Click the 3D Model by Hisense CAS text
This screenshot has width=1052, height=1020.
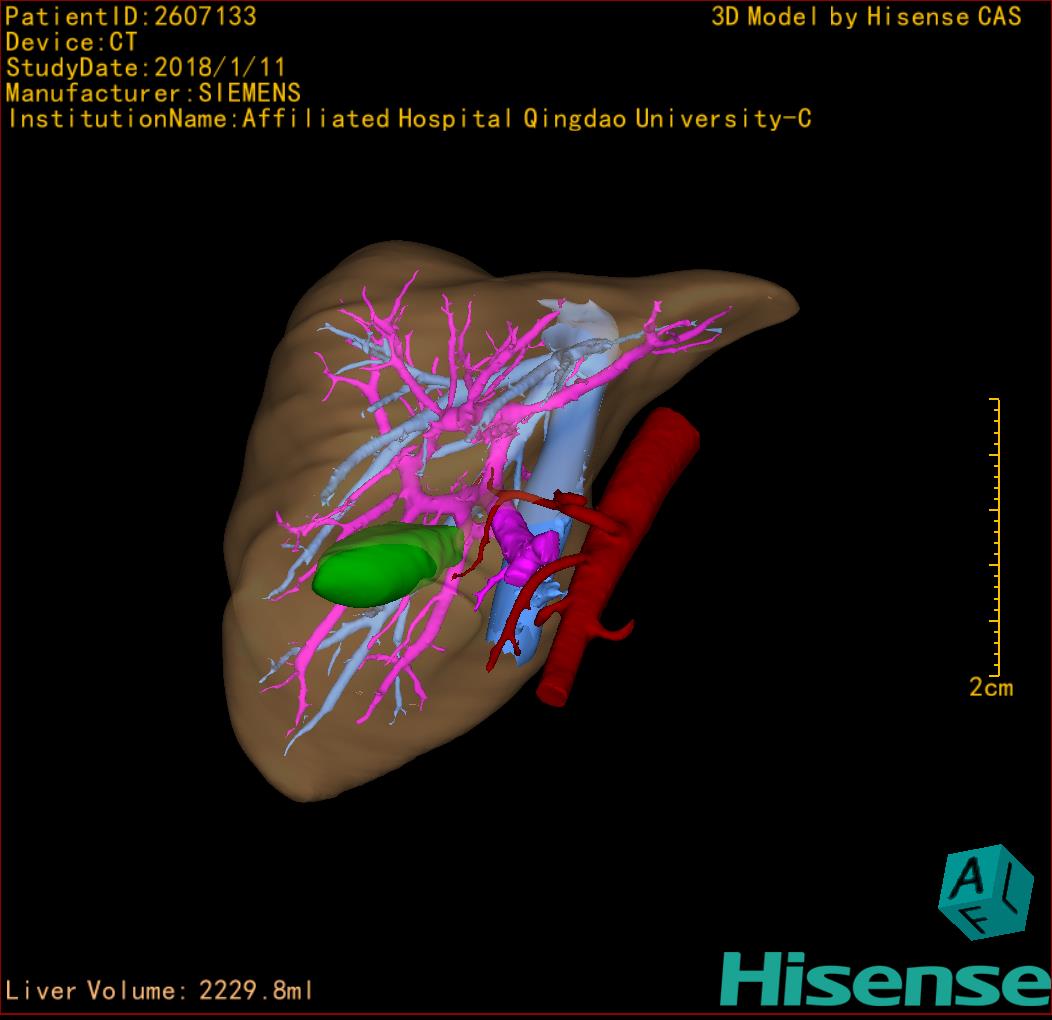tap(866, 16)
